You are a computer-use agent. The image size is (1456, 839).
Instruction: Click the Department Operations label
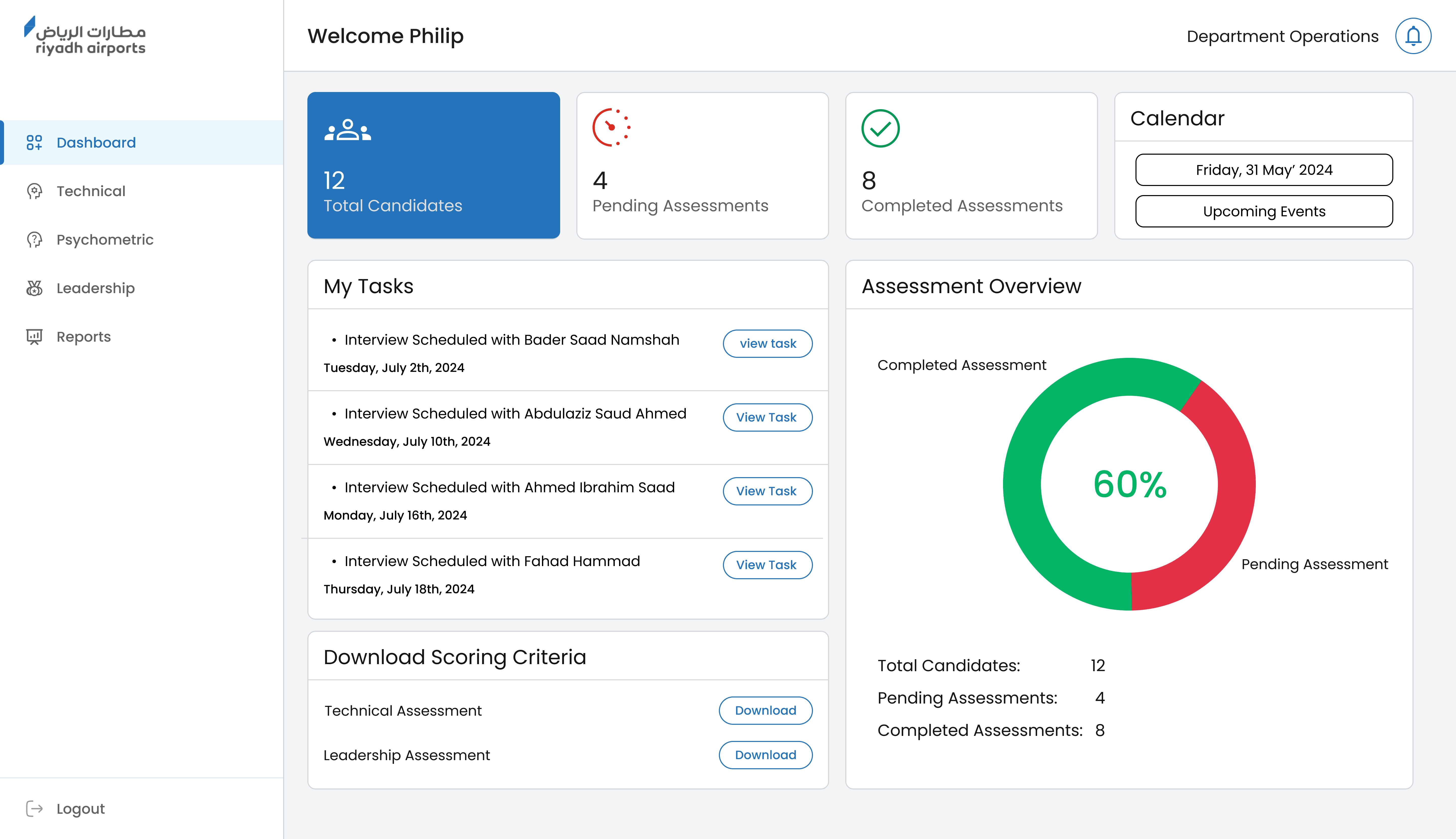tap(1283, 36)
